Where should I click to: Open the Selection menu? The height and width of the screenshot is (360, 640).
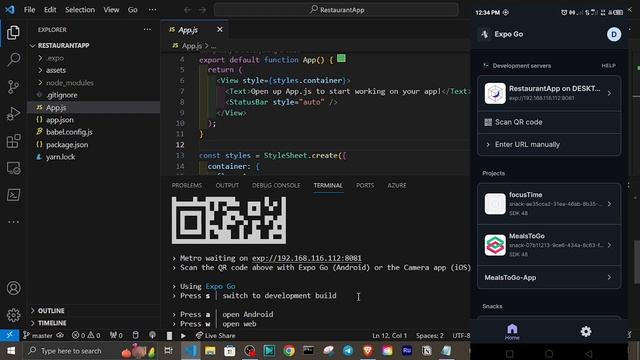pyautogui.click(x=80, y=10)
